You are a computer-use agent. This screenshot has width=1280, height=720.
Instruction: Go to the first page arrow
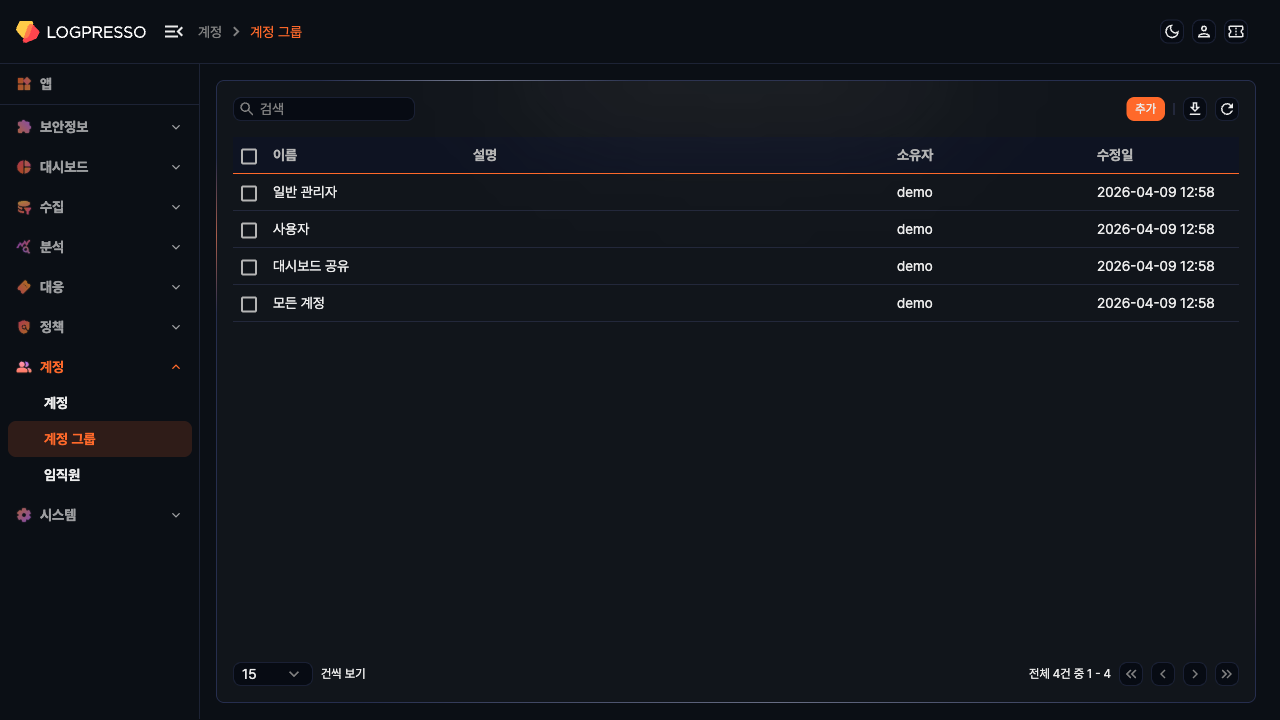[x=1131, y=674]
